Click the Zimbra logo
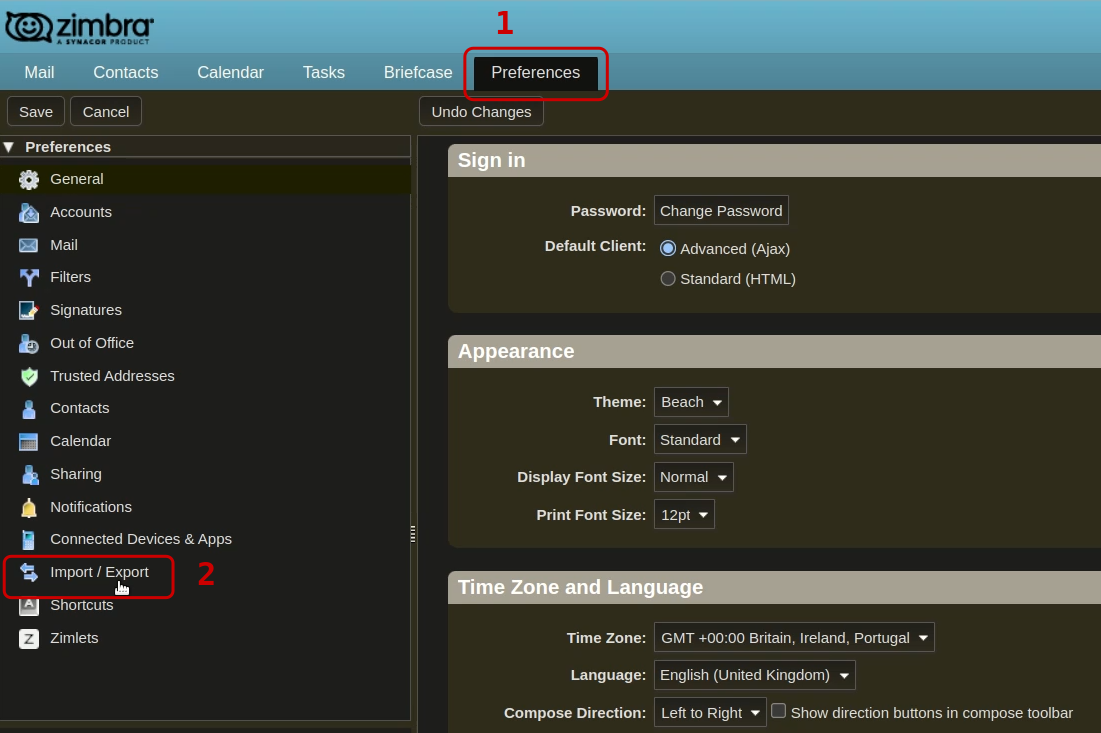Viewport: 1101px width, 733px height. pos(80,27)
